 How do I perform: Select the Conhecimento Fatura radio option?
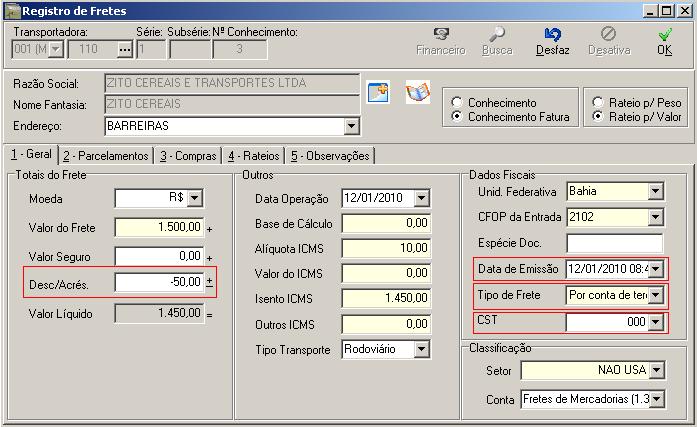click(457, 117)
